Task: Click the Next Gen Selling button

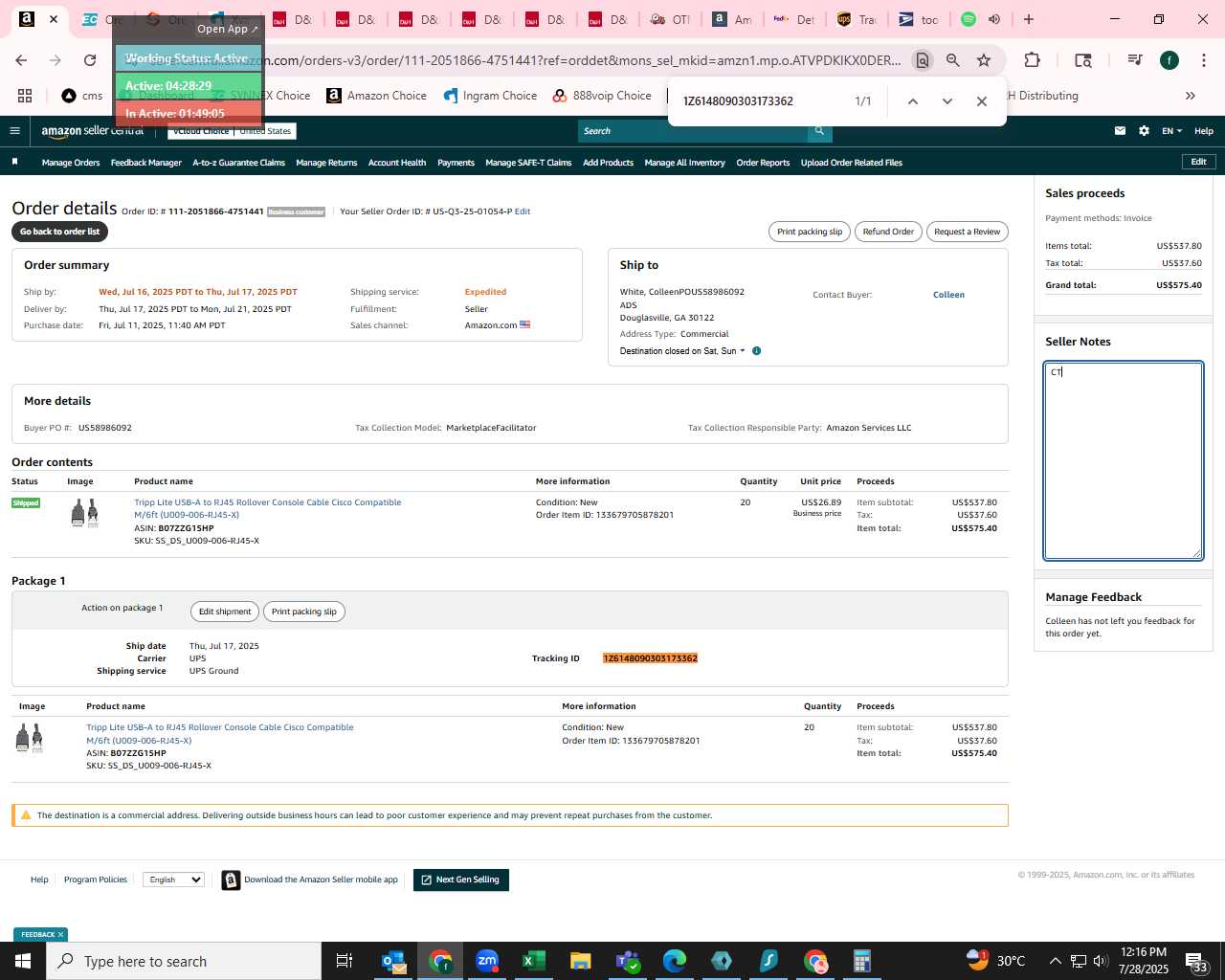Action: coord(461,880)
